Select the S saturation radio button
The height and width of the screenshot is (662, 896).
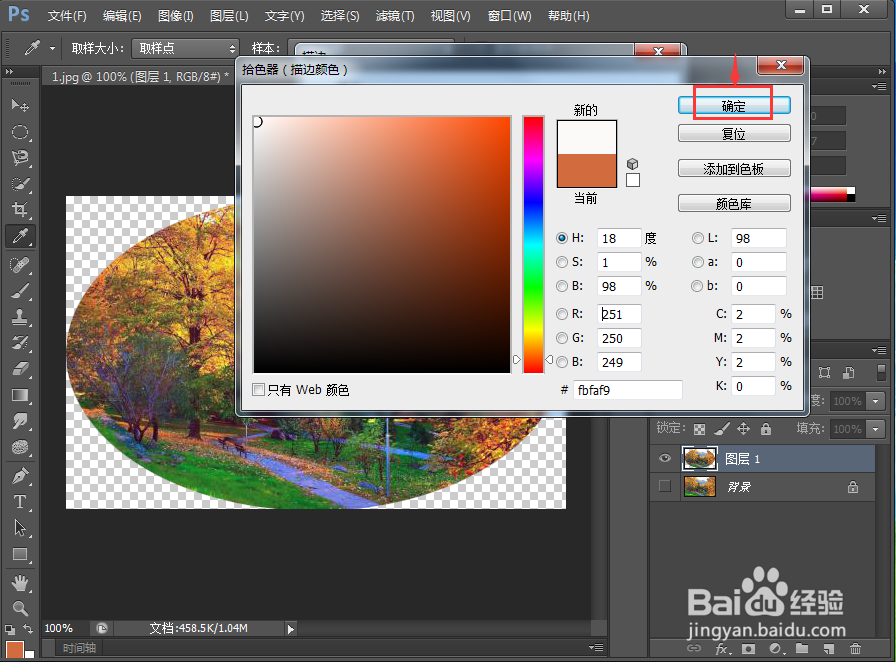[x=562, y=262]
